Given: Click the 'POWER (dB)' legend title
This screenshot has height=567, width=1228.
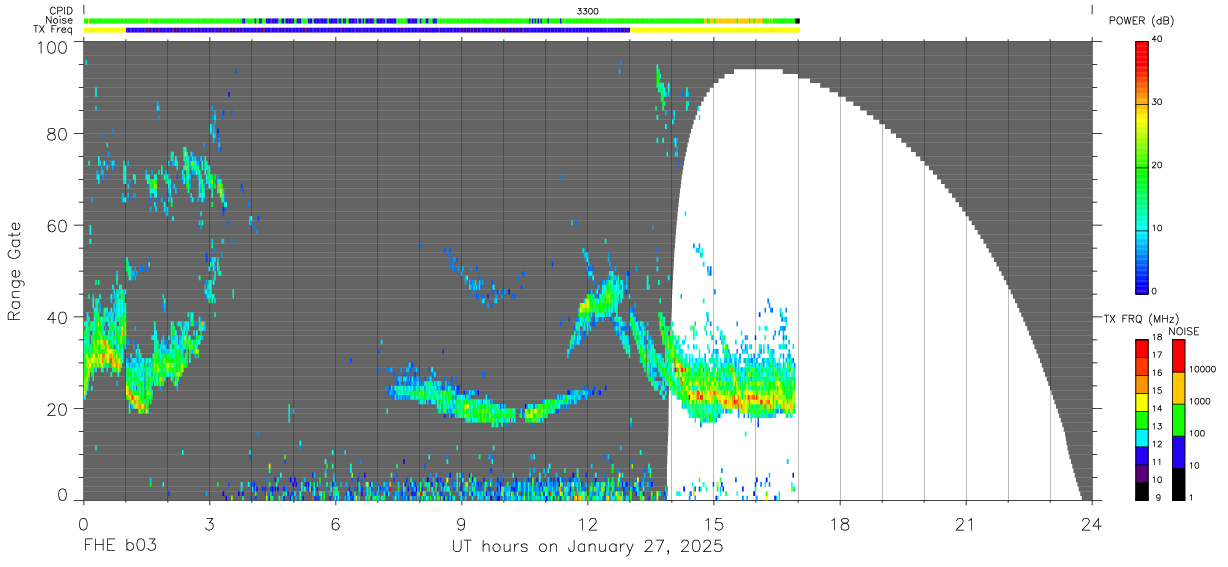Looking at the screenshot, I should [x=1141, y=20].
